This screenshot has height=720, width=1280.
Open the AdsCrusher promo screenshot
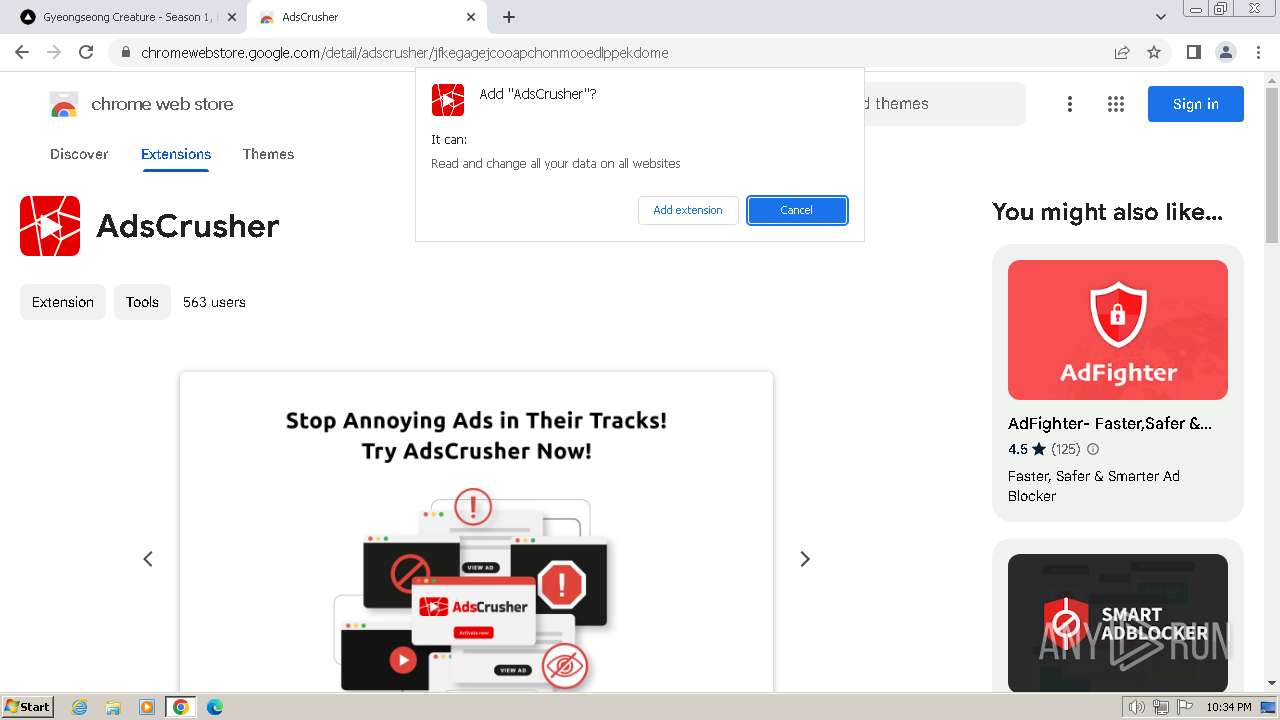pos(476,532)
